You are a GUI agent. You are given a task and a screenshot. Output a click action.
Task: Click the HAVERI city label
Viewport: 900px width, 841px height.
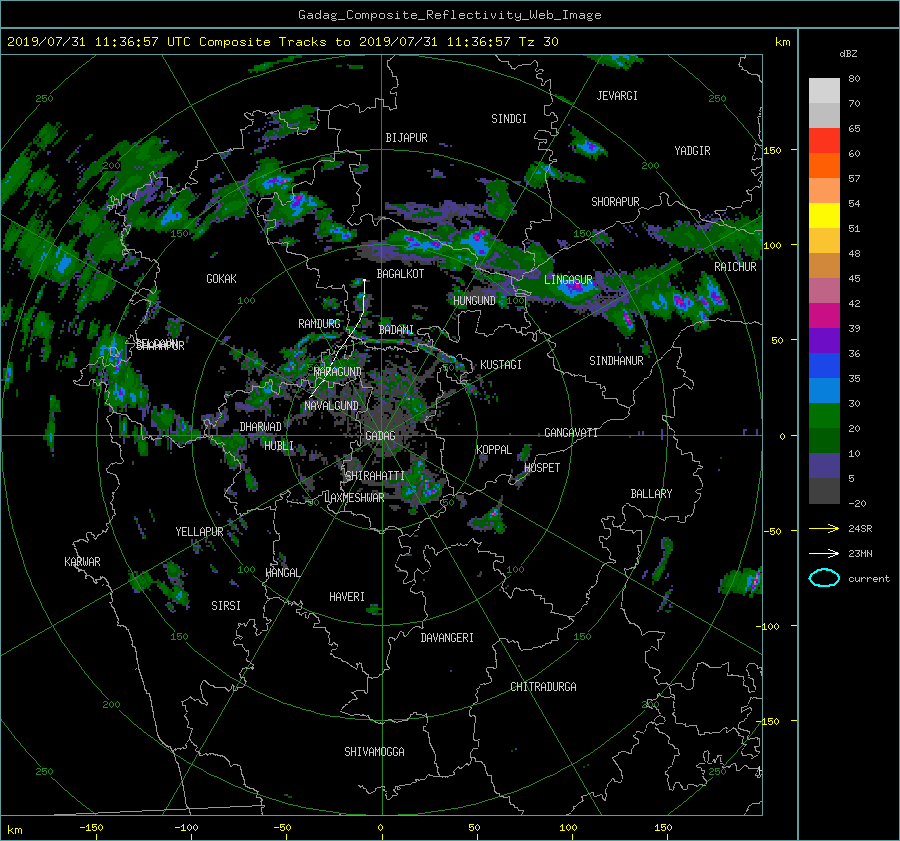click(347, 597)
